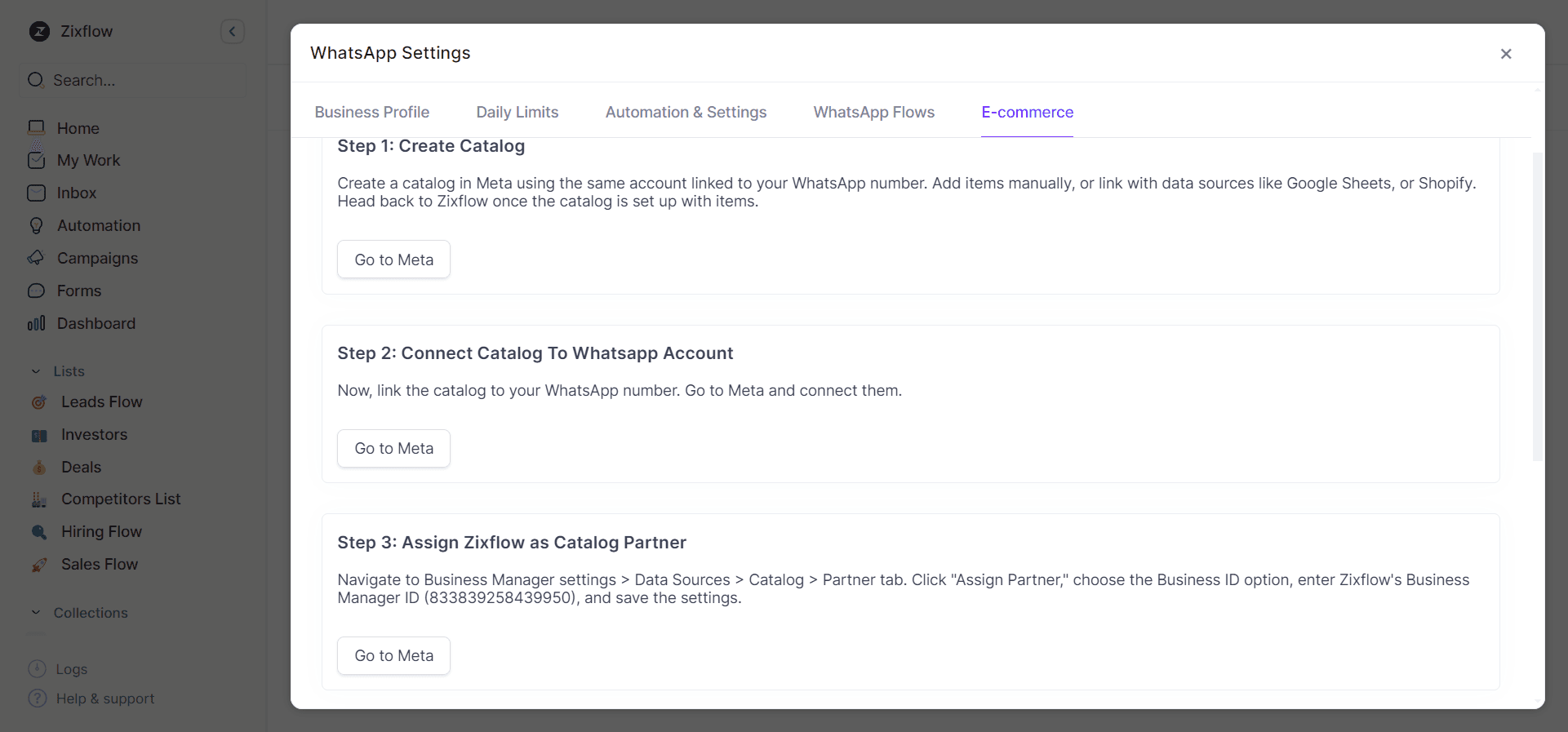The width and height of the screenshot is (1568, 732).
Task: Go to the Automation & Settings tab
Action: tap(686, 113)
